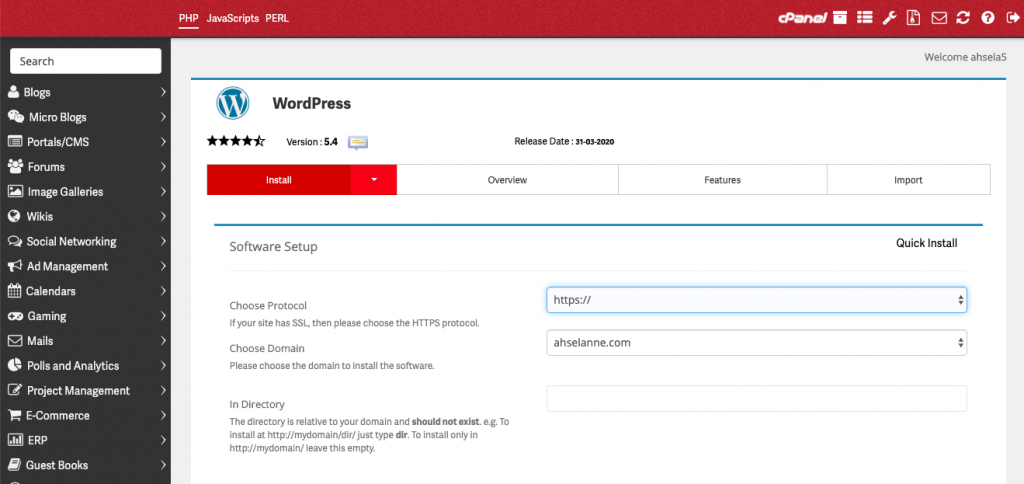
Task: Click the cPanel logo in the header
Action: (803, 18)
